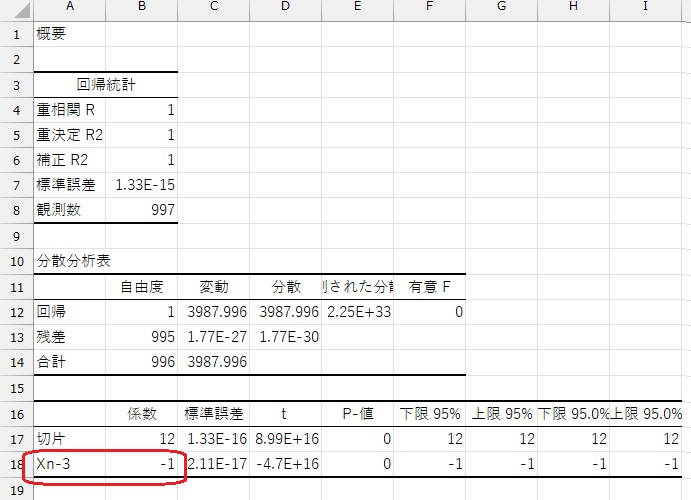This screenshot has height=500, width=691.
Task: Click the P-値 header cell
Action: click(358, 414)
